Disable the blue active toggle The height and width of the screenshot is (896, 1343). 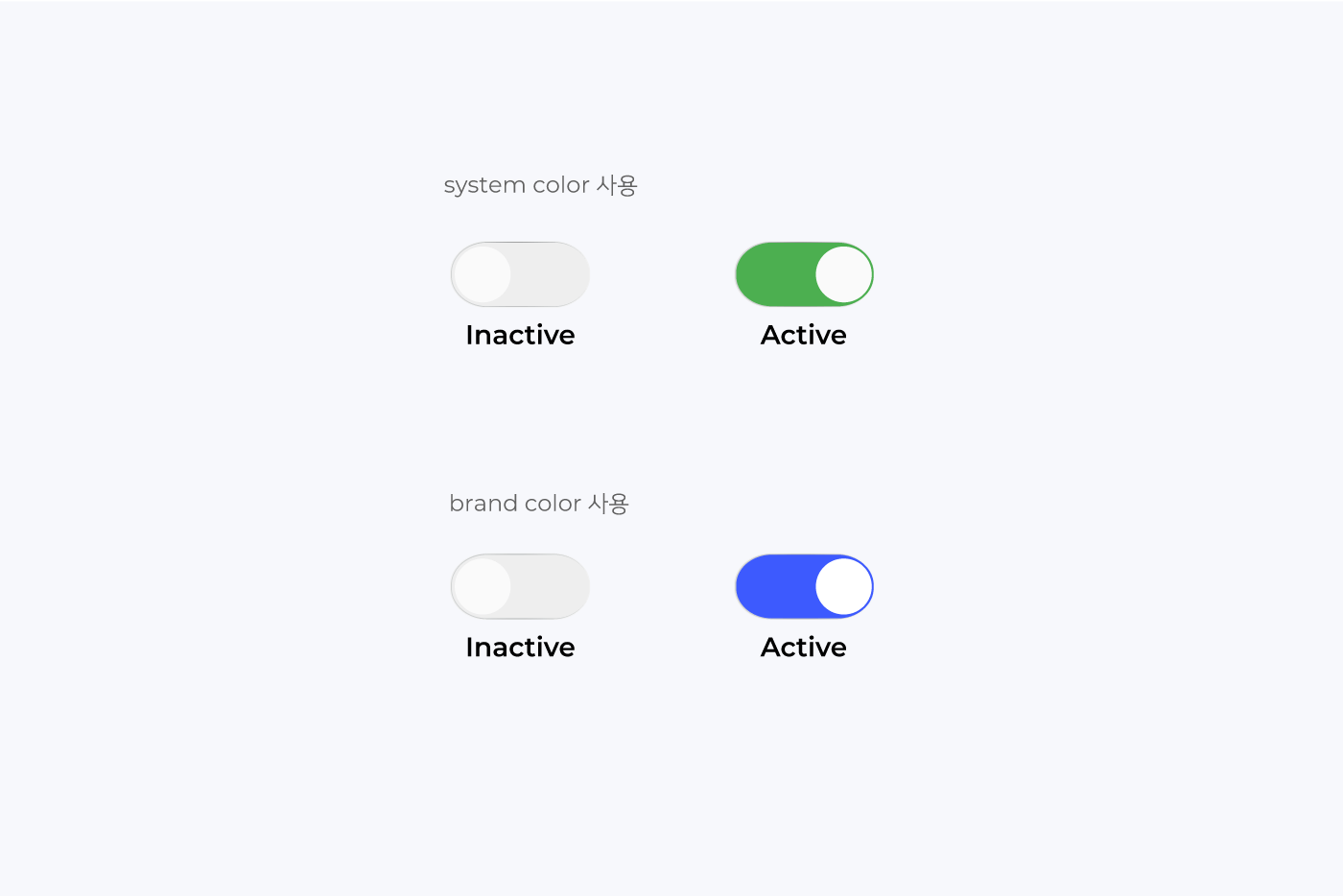coord(804,586)
